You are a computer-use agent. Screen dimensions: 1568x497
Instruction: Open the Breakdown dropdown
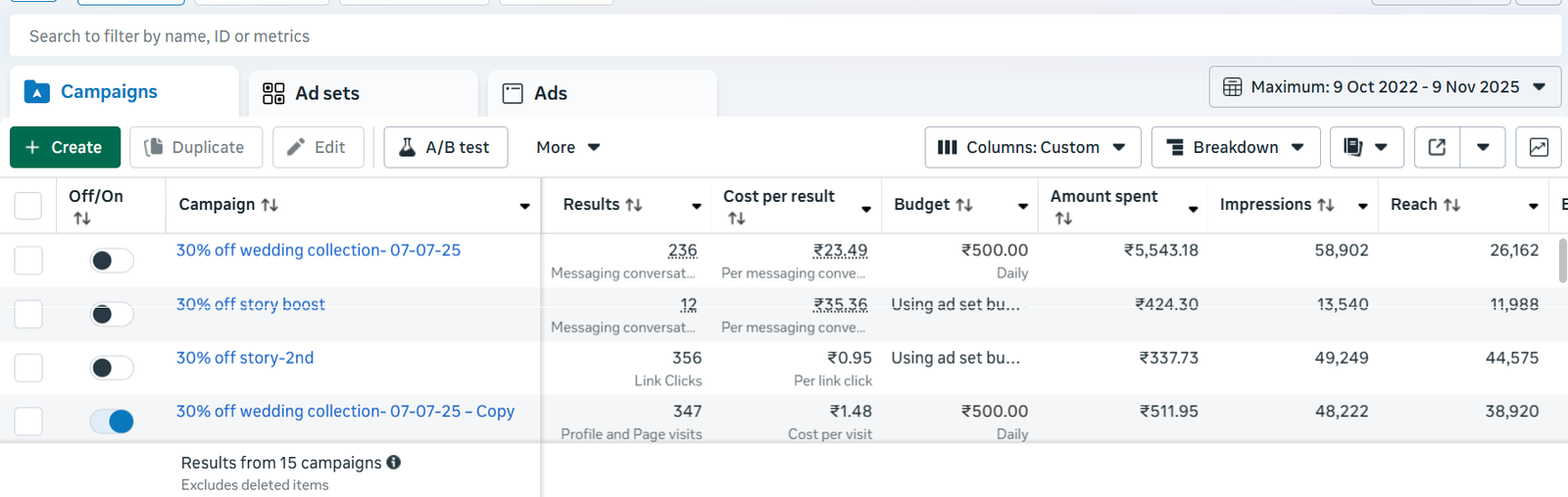(x=1235, y=147)
